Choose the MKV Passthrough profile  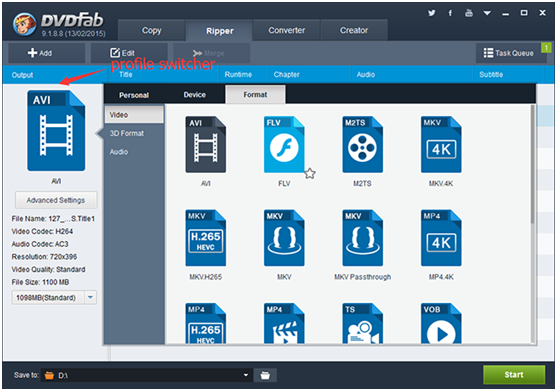tap(362, 238)
